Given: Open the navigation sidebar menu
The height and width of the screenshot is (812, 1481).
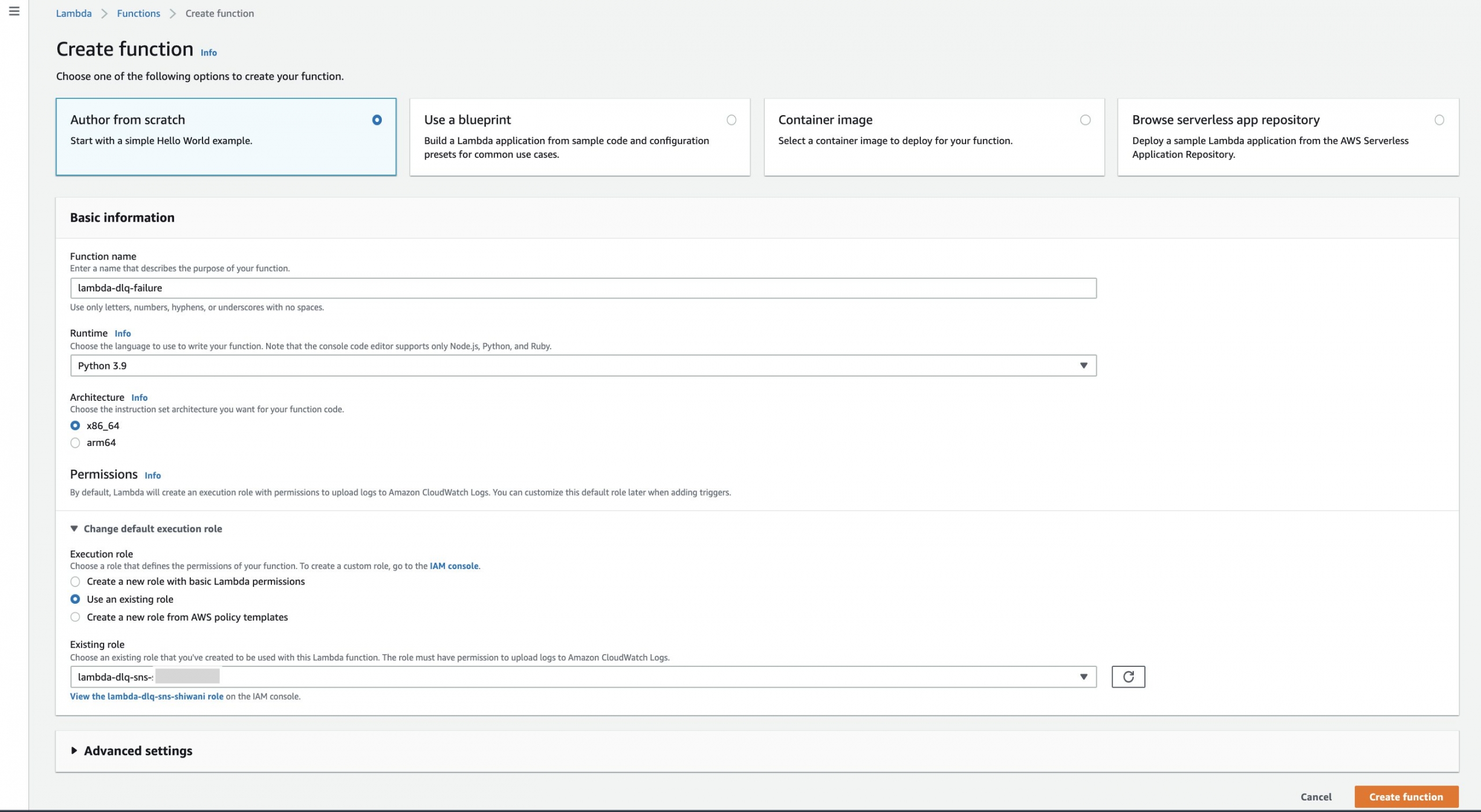Looking at the screenshot, I should point(14,10).
